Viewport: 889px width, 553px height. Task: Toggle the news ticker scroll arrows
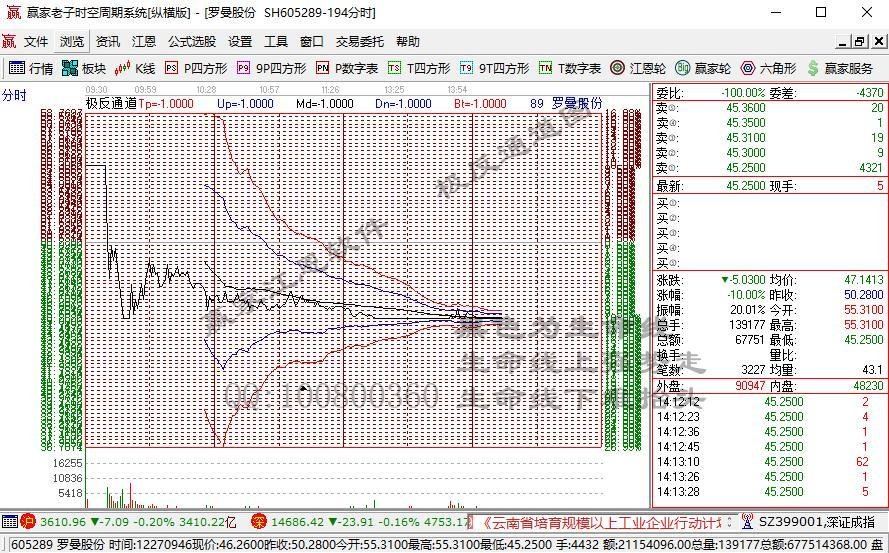coord(730,522)
